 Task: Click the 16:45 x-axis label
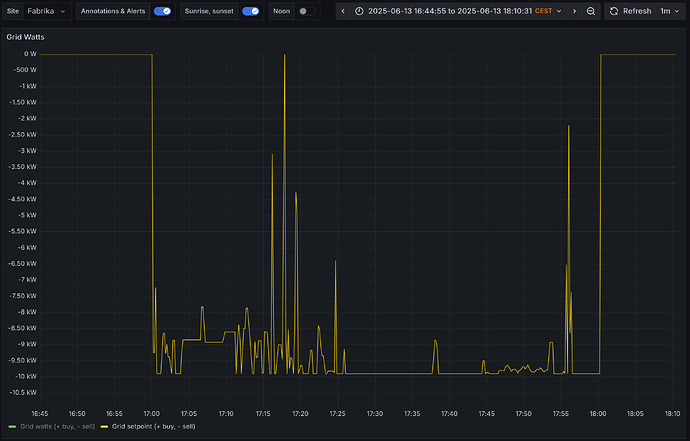(40, 414)
